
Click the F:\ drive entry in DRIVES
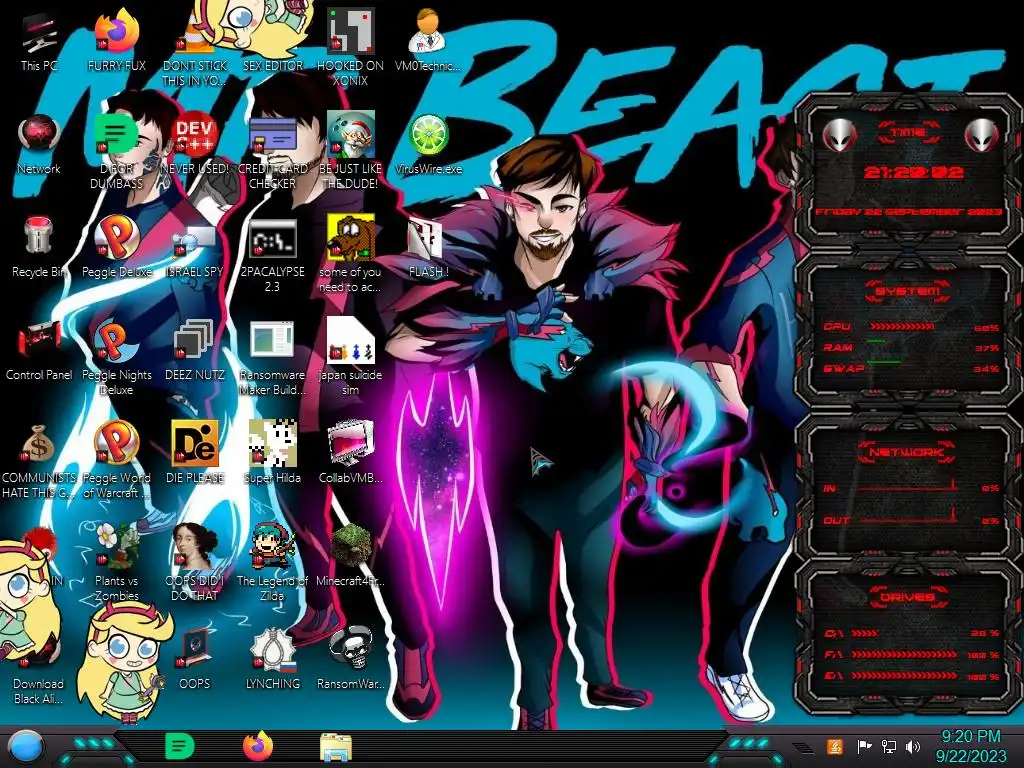[912, 654]
